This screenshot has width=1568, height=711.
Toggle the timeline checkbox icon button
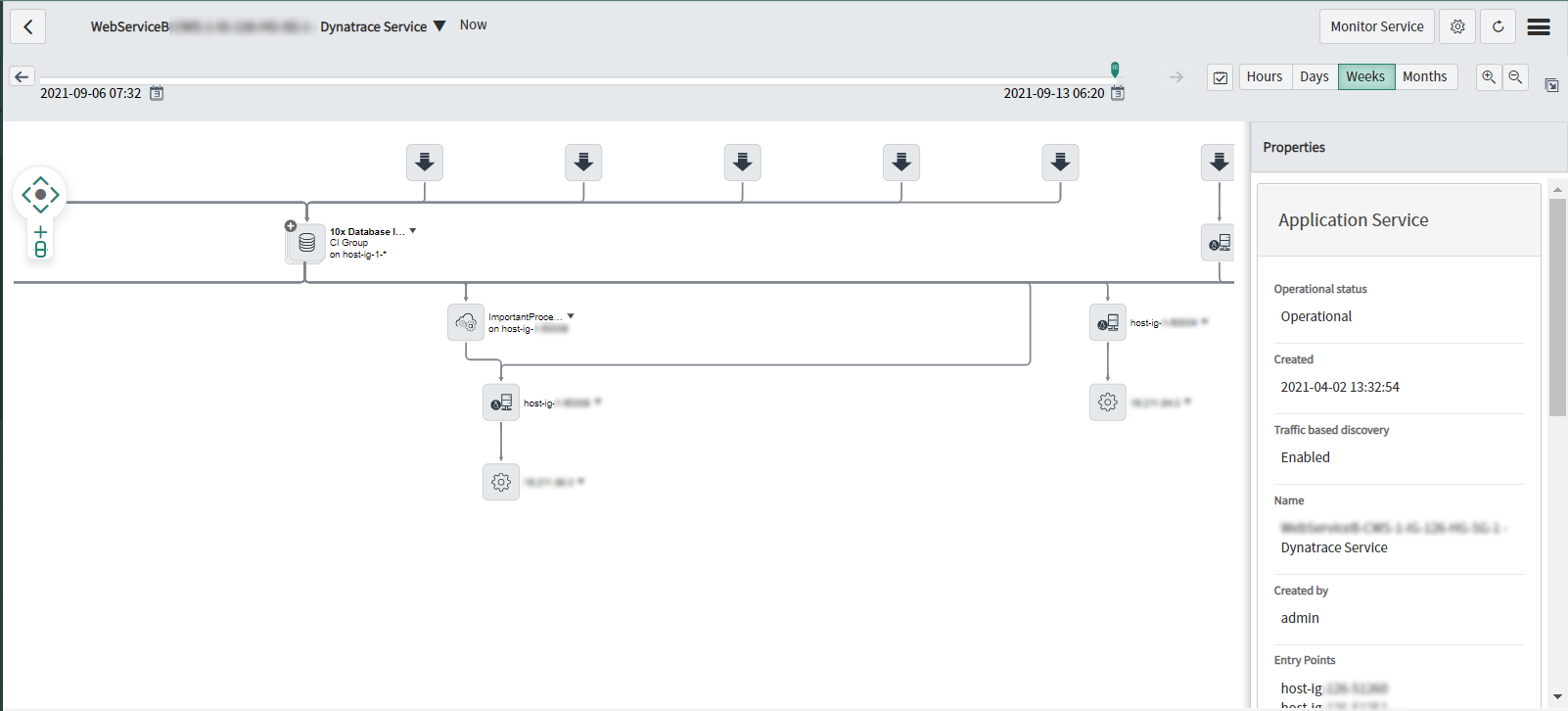tap(1220, 77)
